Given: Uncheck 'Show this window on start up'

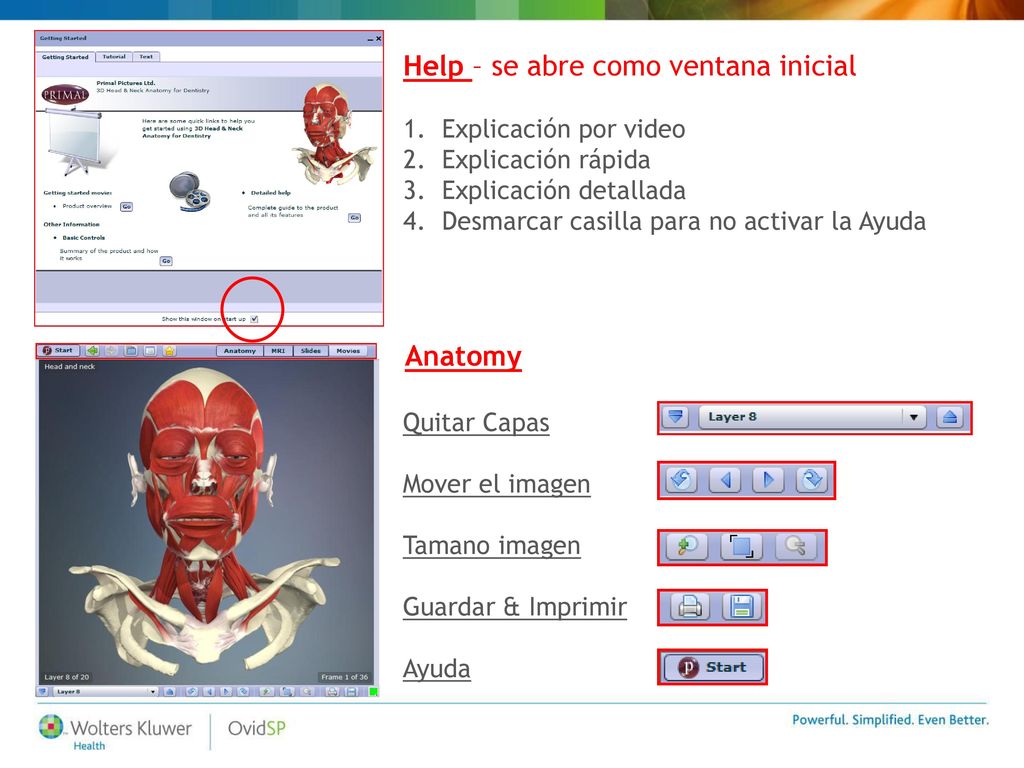Looking at the screenshot, I should click(x=255, y=319).
